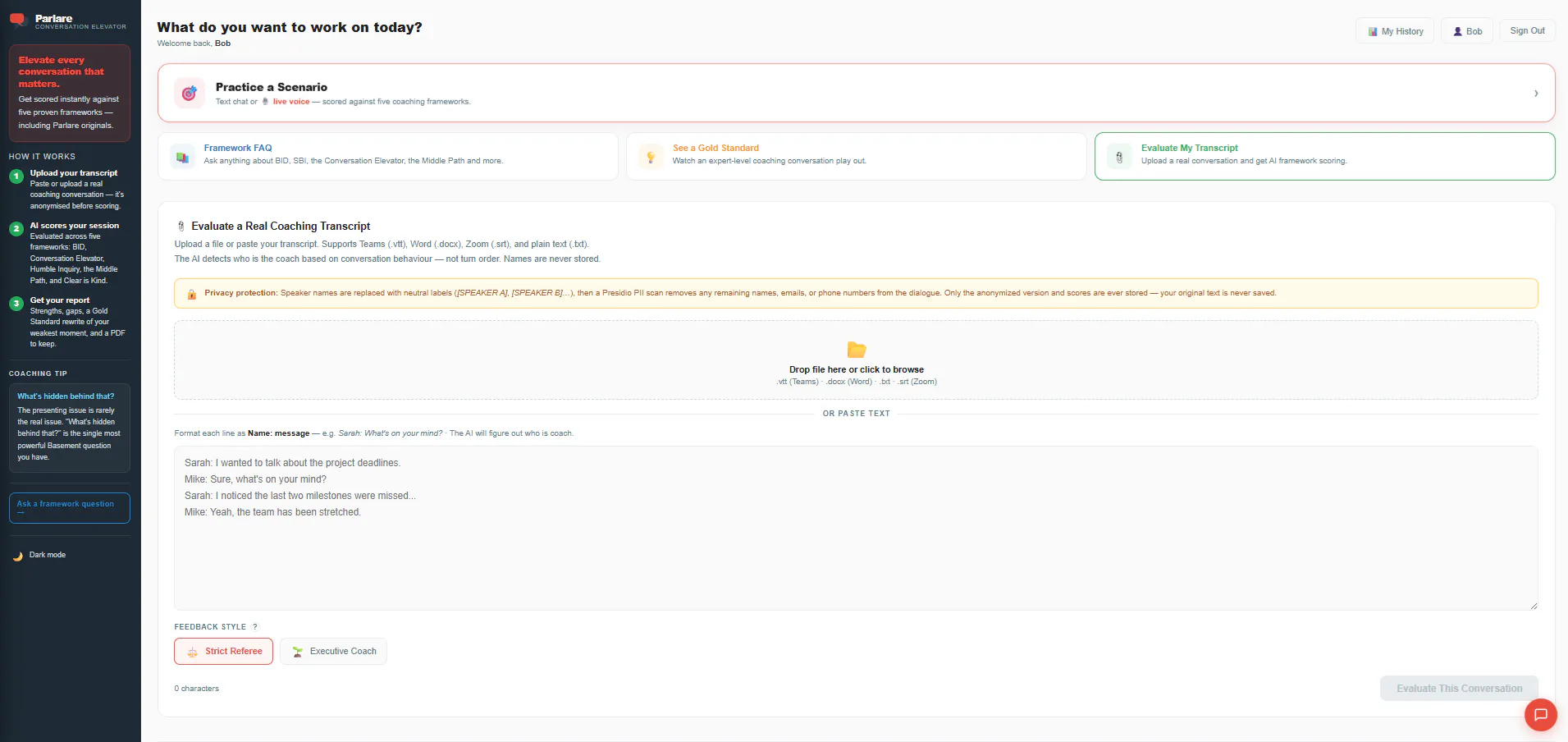Click the Strict Referee whistle icon
Viewport: 1568px width, 742px height.
click(193, 652)
